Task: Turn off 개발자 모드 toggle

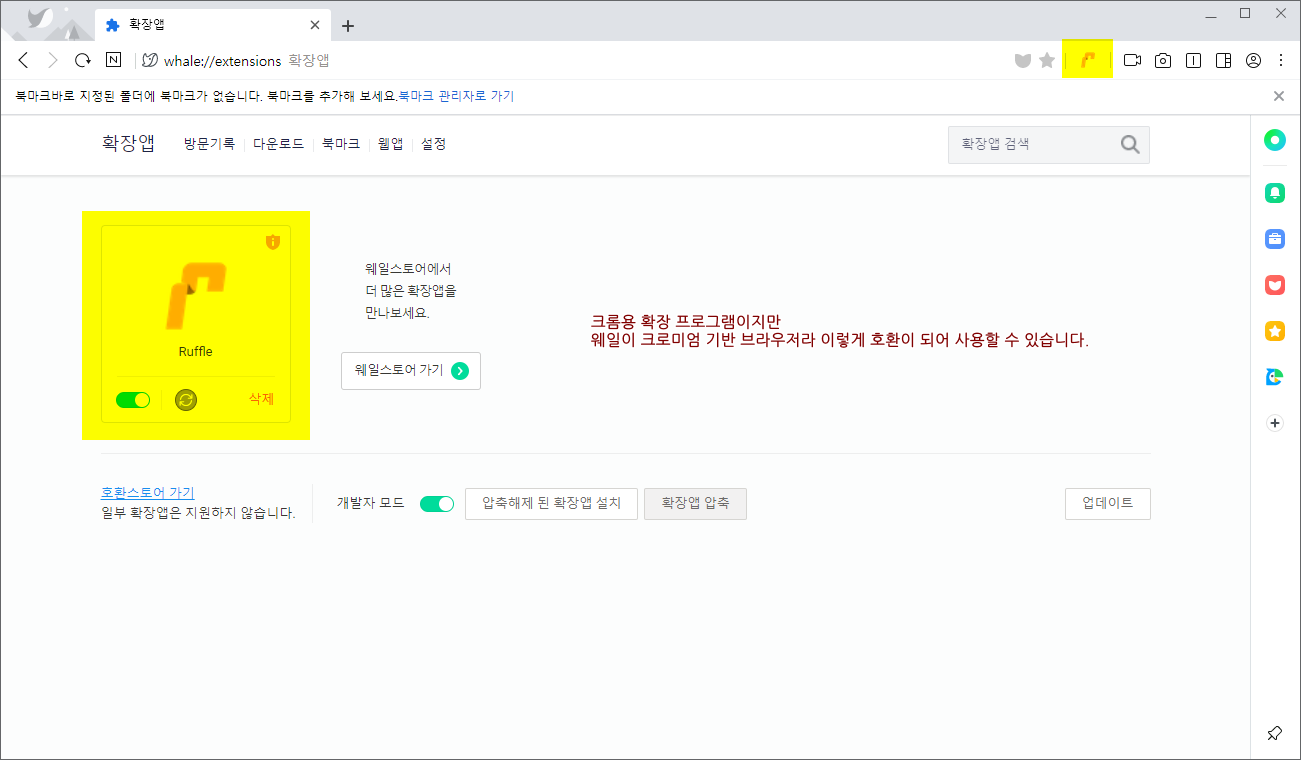Action: (x=437, y=504)
